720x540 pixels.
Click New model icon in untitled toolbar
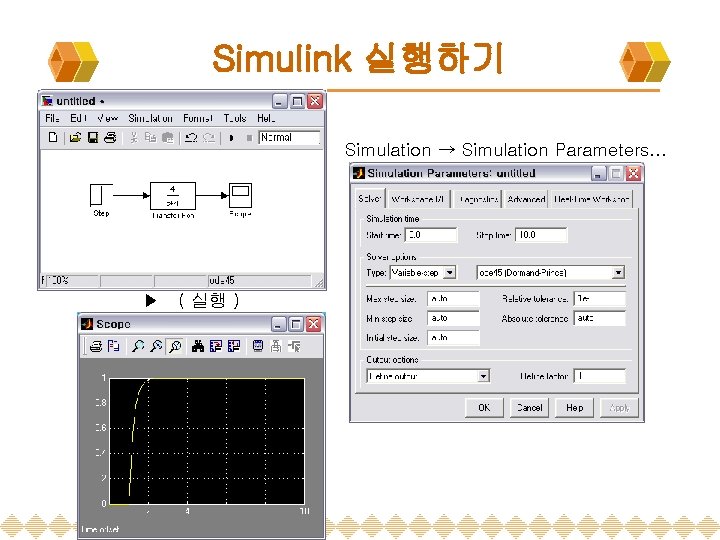pos(53,137)
